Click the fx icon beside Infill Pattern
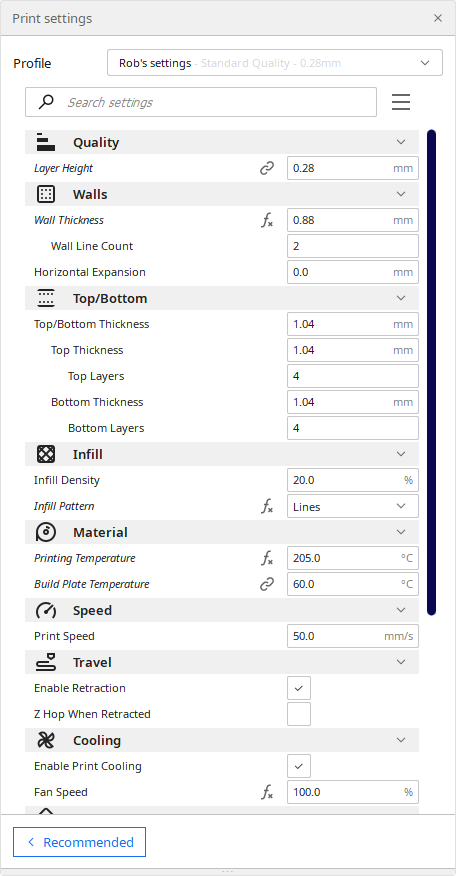The height and width of the screenshot is (876, 456). tap(267, 506)
